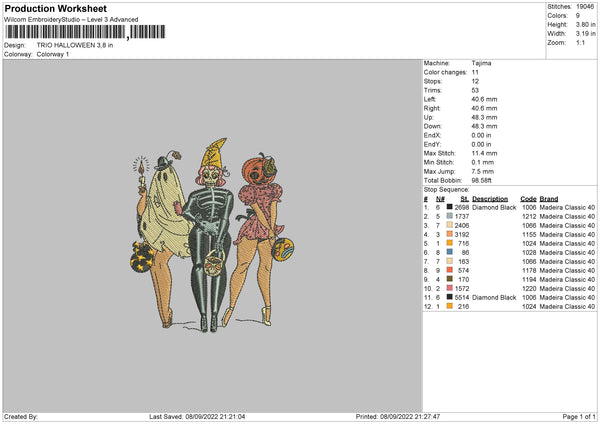The height and width of the screenshot is (424, 600).
Task: Select the pink swatch beside stitch count 1572
Action: [450, 288]
